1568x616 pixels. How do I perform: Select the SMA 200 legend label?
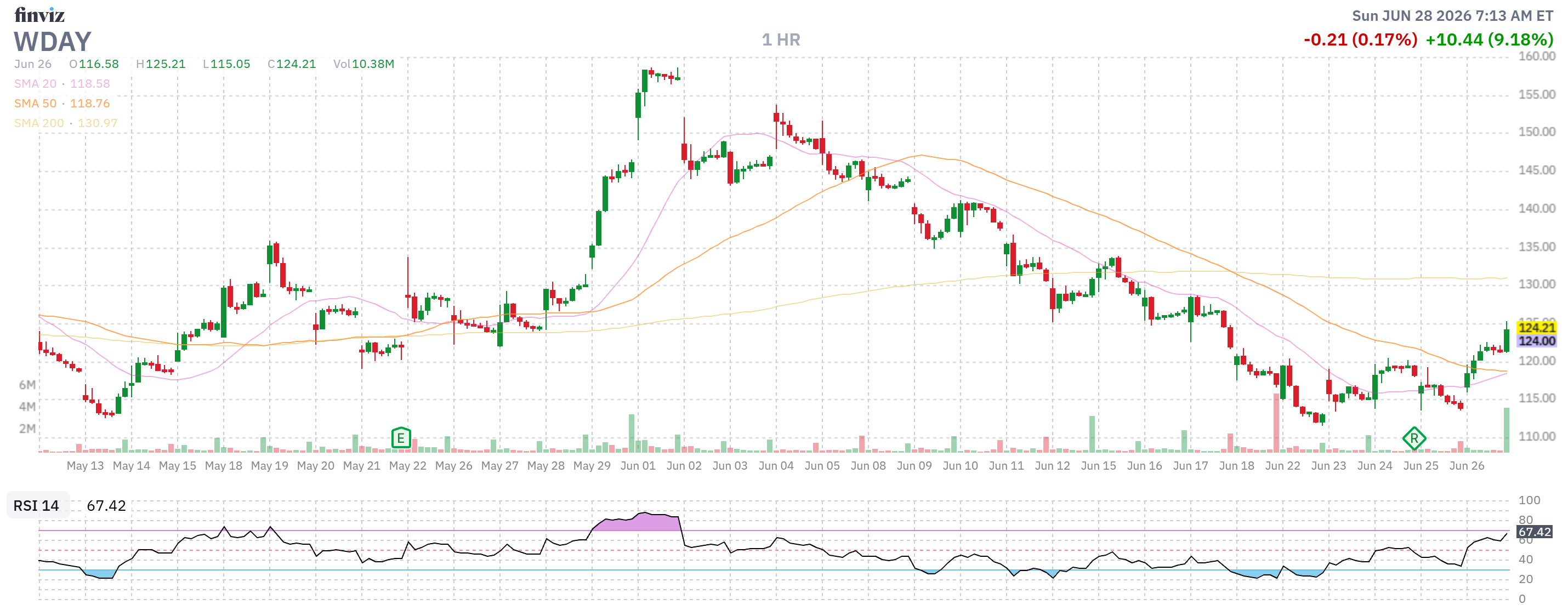point(39,123)
